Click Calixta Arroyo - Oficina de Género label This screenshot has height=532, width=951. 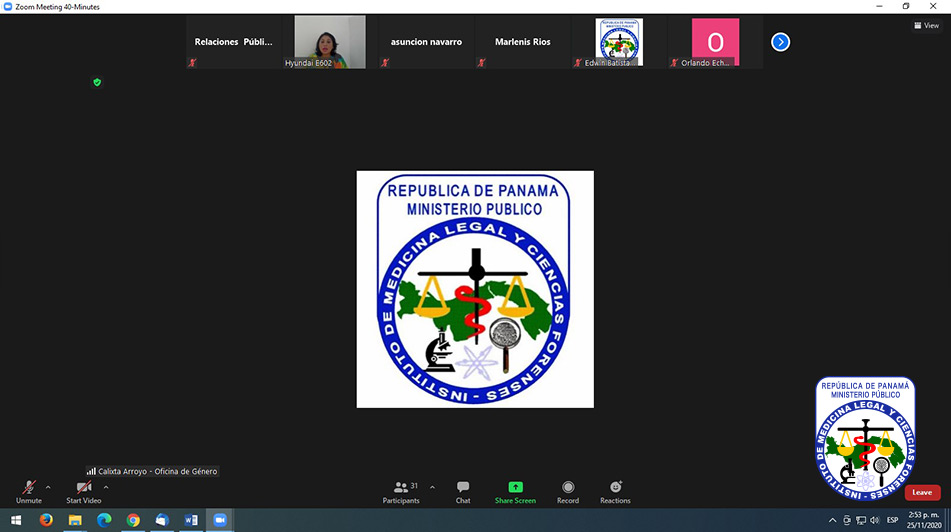coord(152,471)
